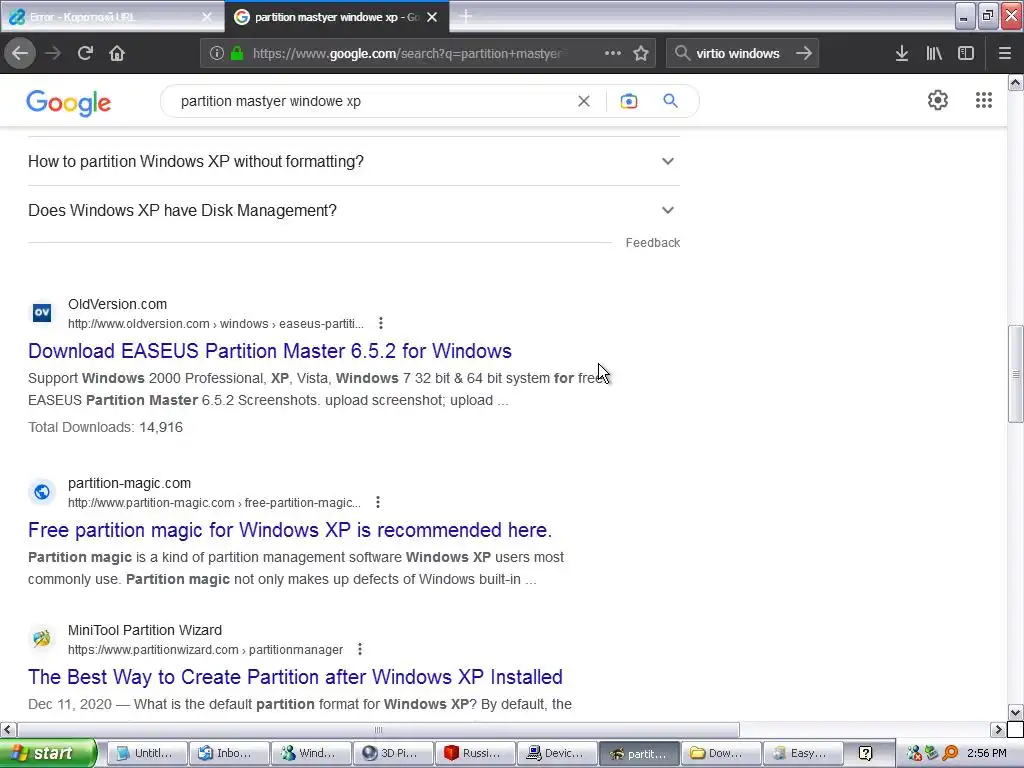This screenshot has height=768, width=1024.
Task: Show site information icon in address bar
Action: 217,53
